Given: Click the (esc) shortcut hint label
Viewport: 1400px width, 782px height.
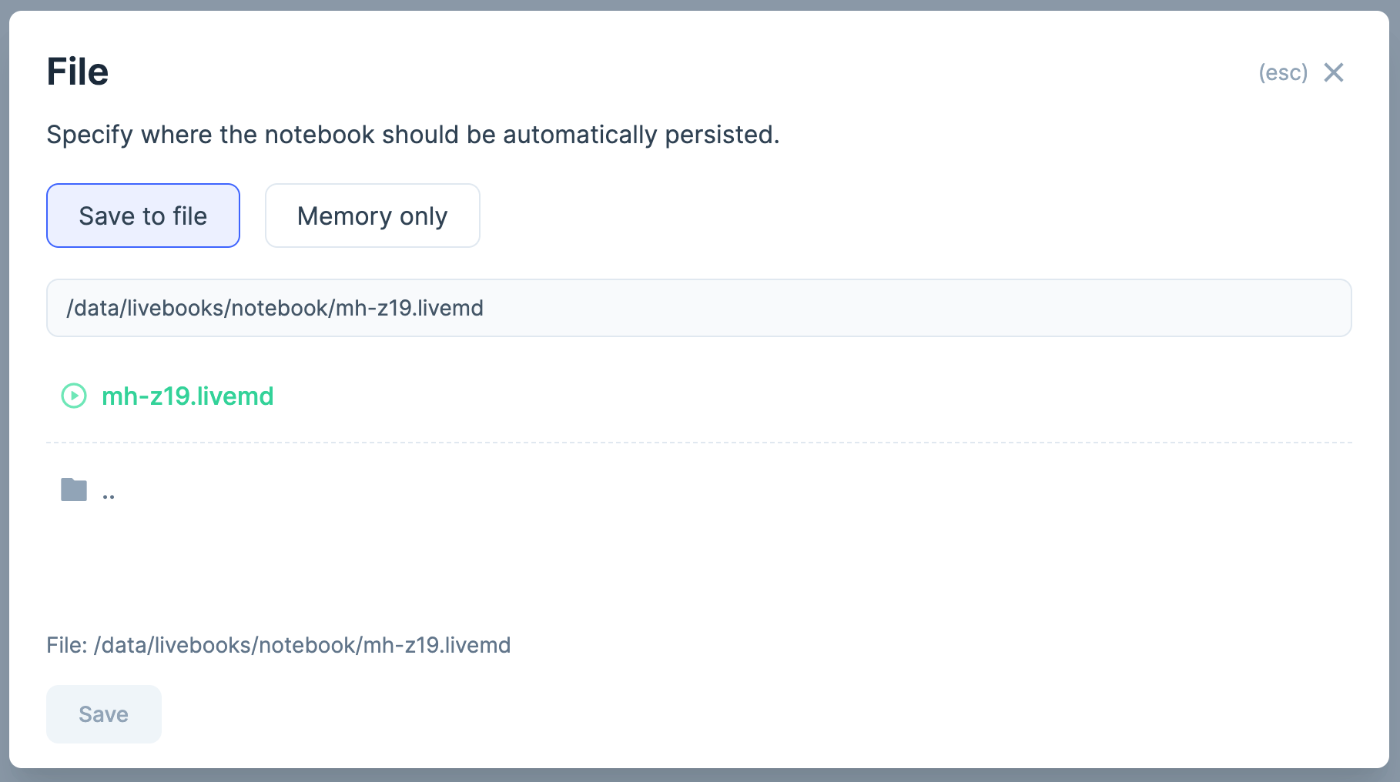Looking at the screenshot, I should (x=1283, y=73).
